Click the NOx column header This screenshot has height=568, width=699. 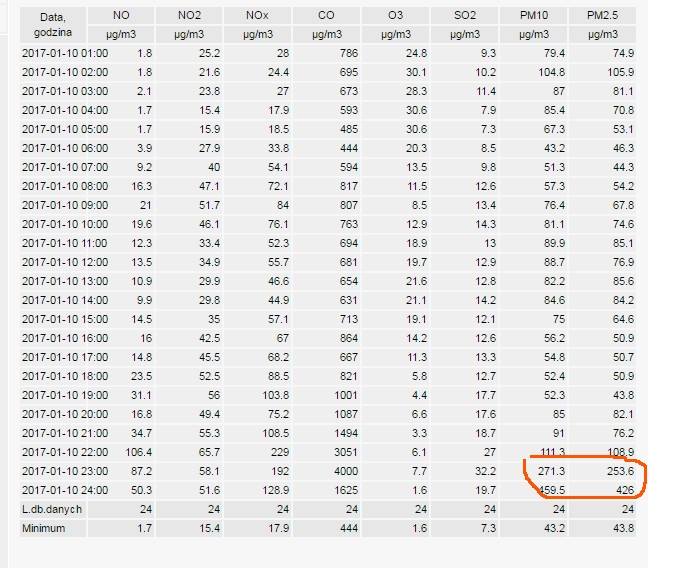(x=257, y=16)
